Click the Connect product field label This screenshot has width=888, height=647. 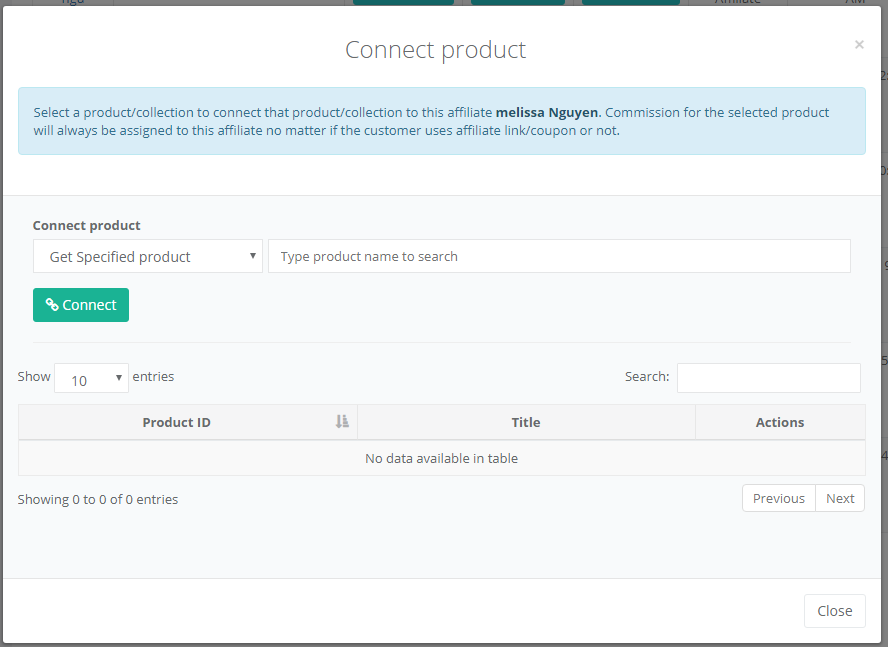click(87, 225)
